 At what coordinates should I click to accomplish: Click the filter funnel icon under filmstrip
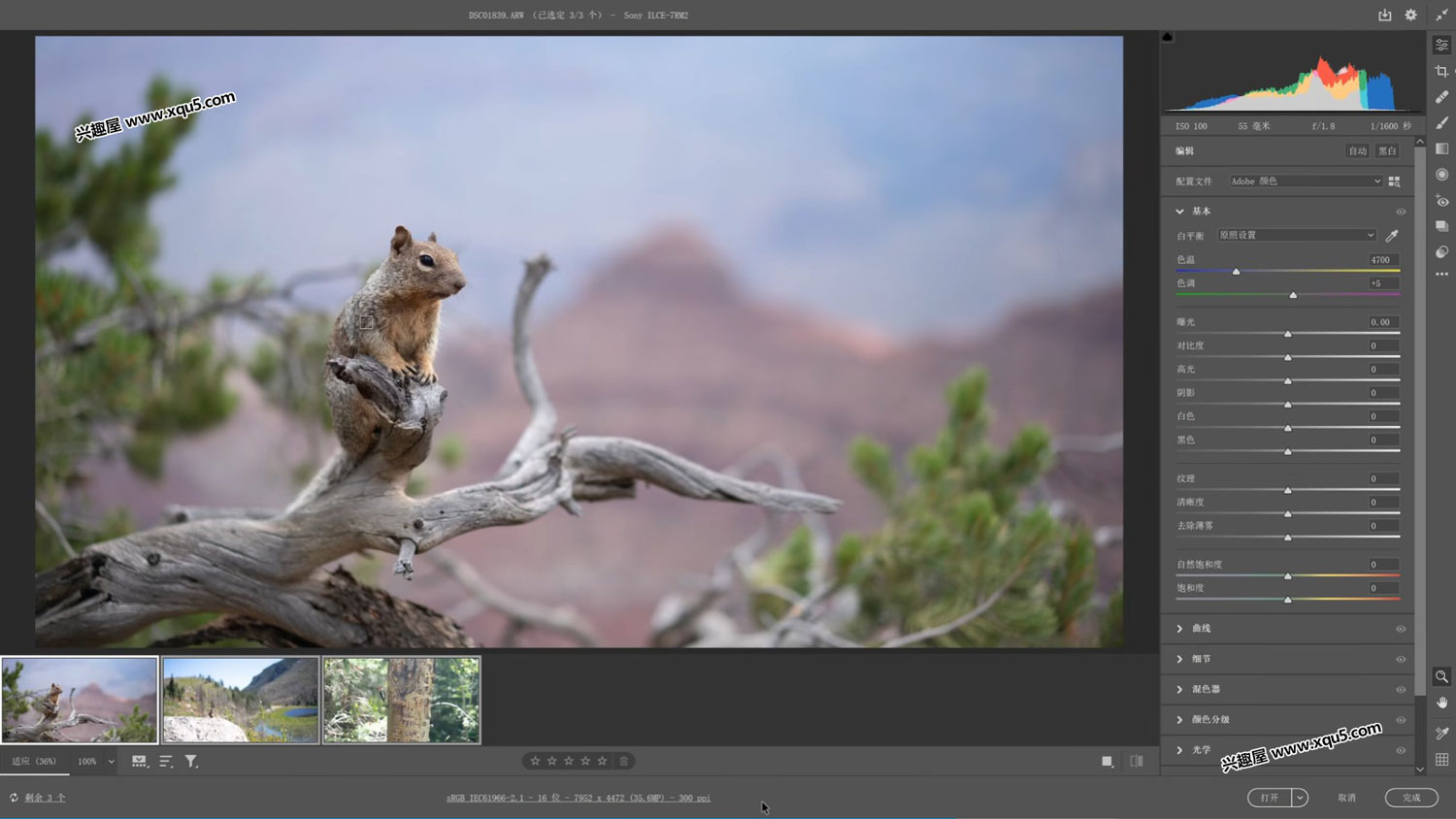[x=191, y=762]
